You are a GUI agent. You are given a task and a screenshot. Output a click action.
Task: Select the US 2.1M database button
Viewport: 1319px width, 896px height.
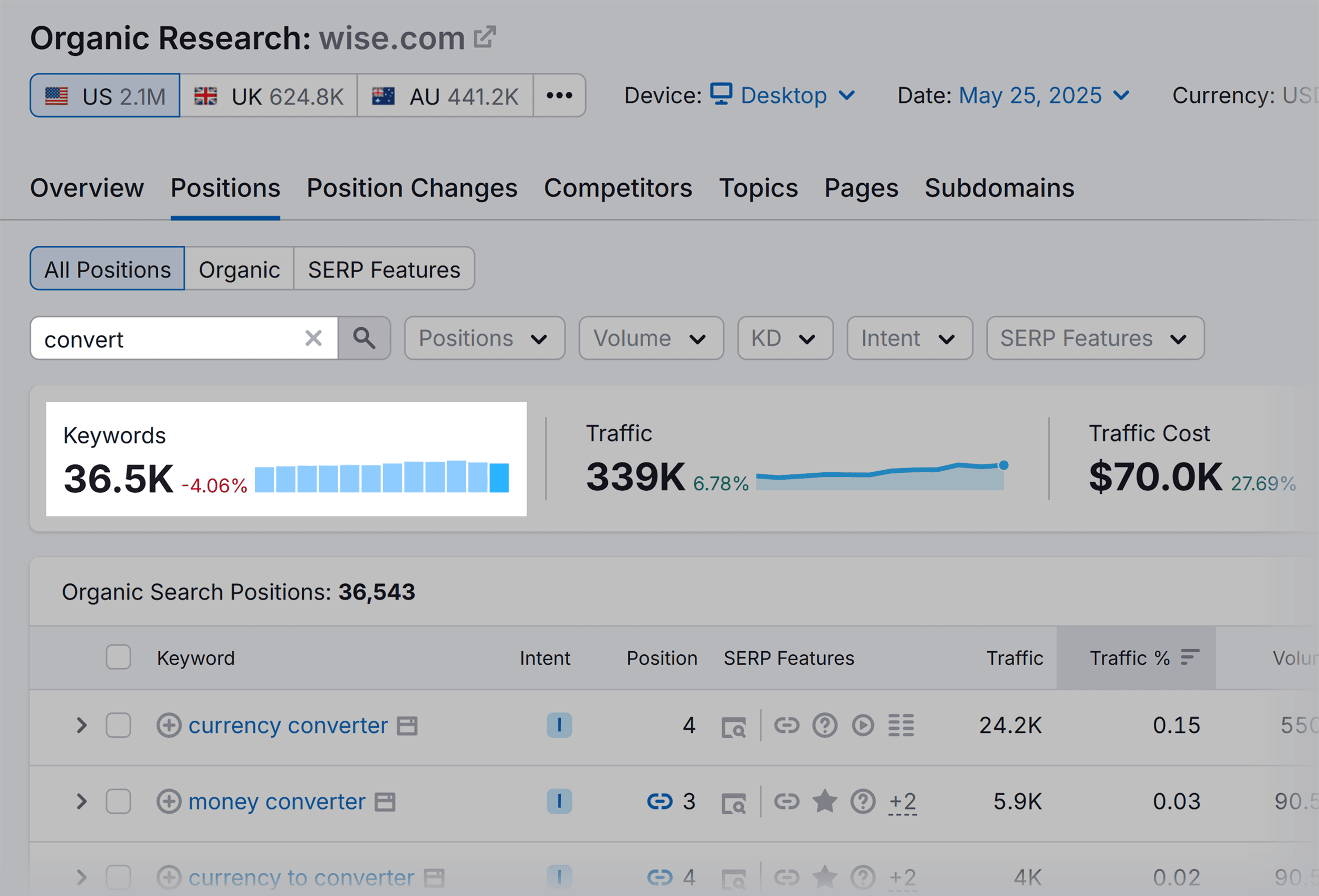tap(105, 96)
